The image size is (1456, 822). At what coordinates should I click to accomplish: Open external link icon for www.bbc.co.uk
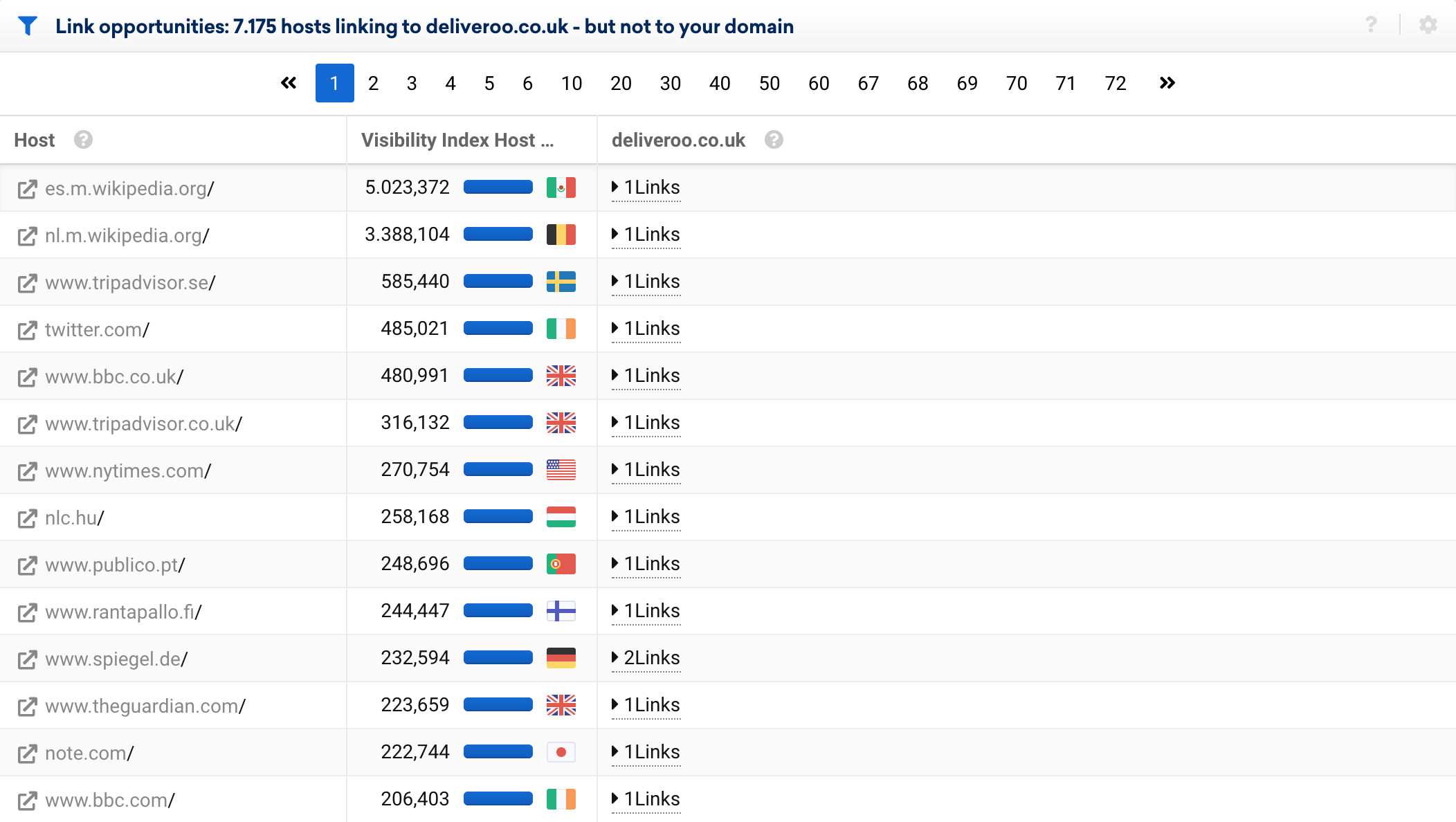point(27,377)
